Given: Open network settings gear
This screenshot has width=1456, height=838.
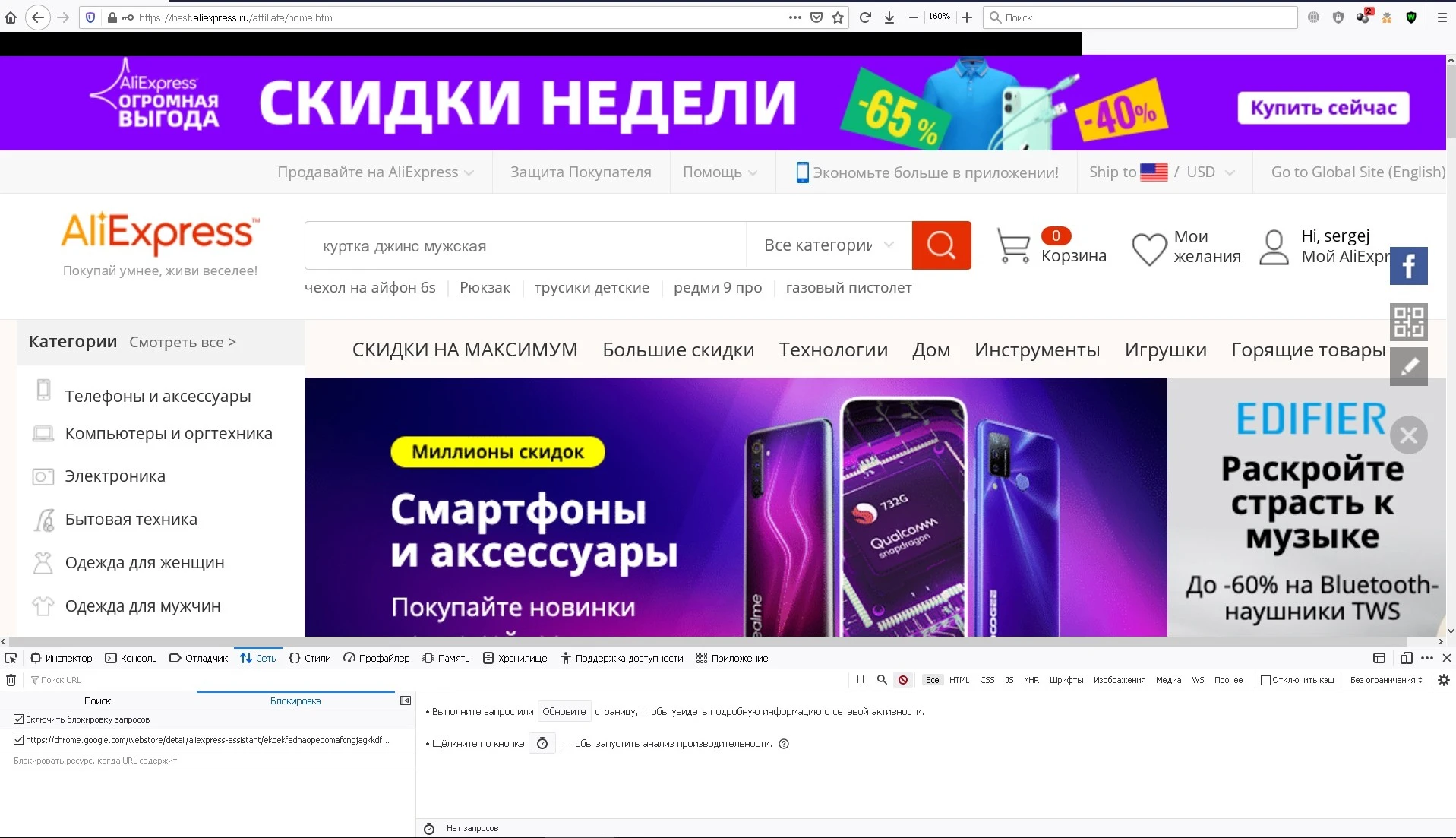Looking at the screenshot, I should [x=1444, y=680].
